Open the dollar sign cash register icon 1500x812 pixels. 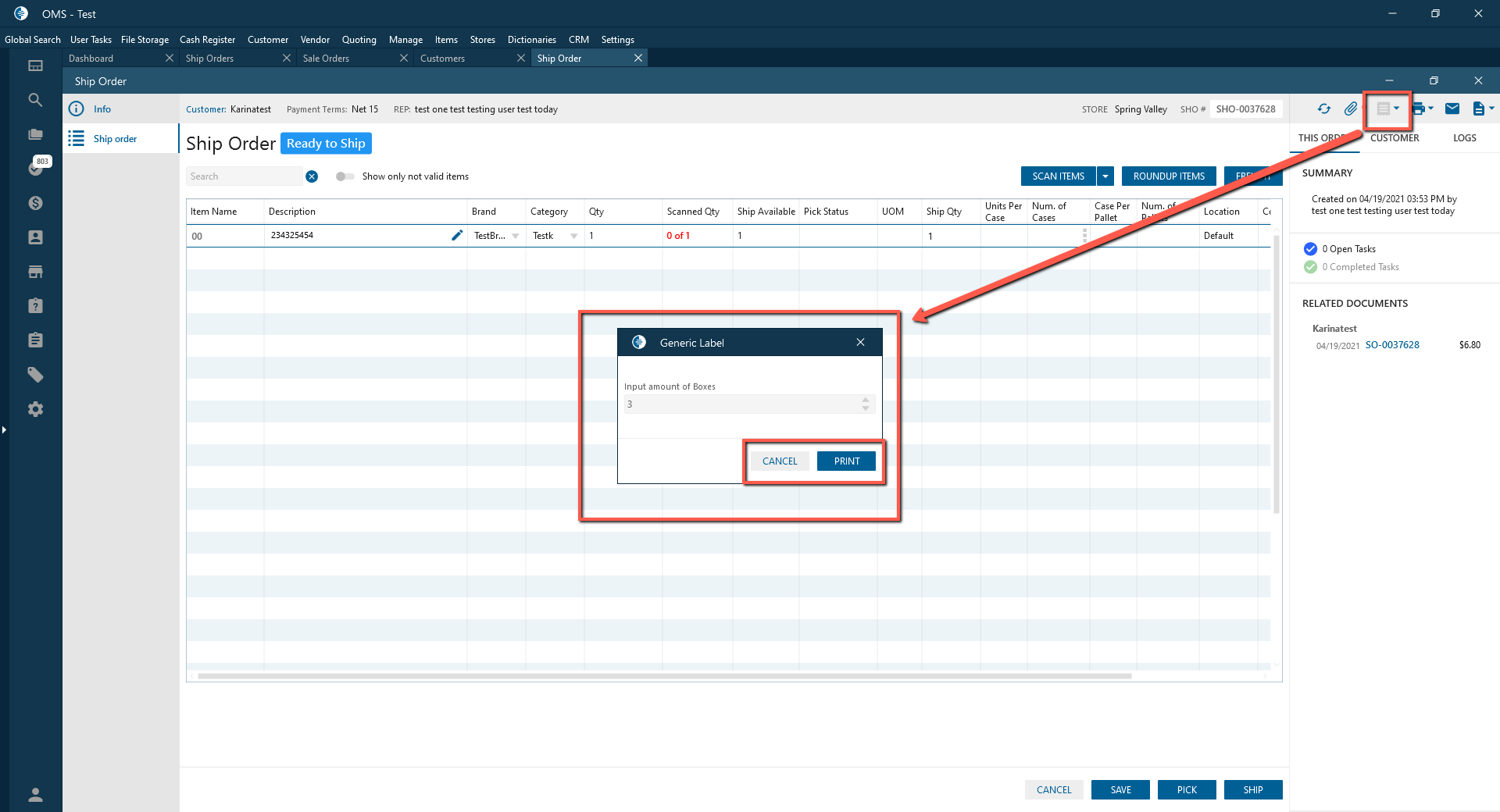click(x=35, y=203)
